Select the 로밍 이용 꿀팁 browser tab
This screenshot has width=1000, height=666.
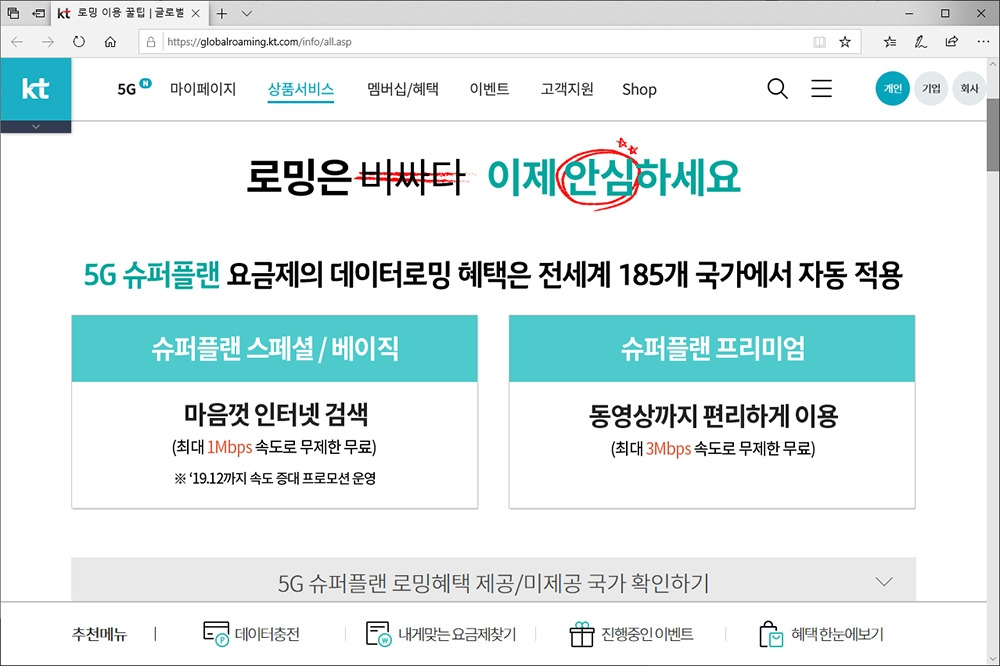[x=129, y=13]
